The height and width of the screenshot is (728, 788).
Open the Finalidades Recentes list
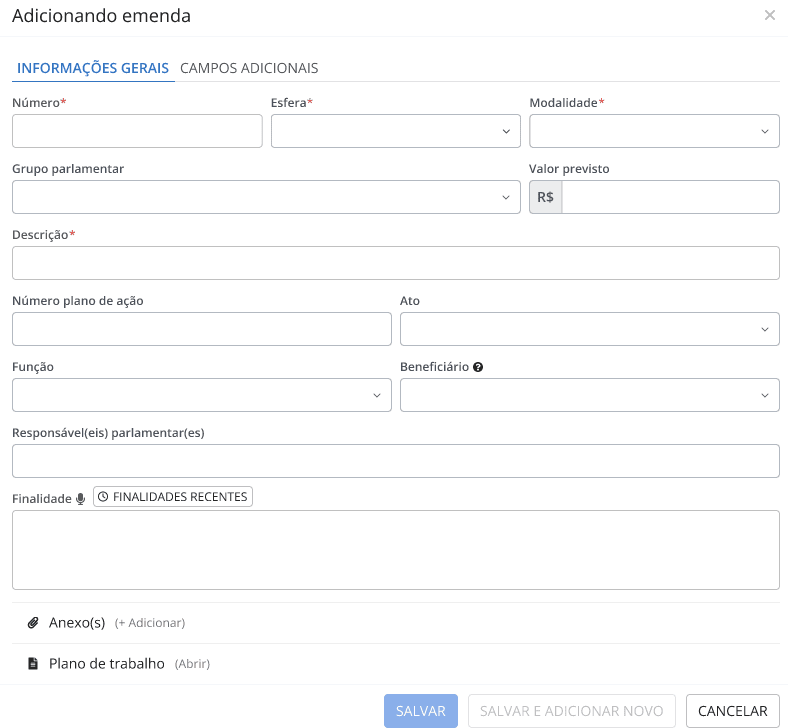173,497
